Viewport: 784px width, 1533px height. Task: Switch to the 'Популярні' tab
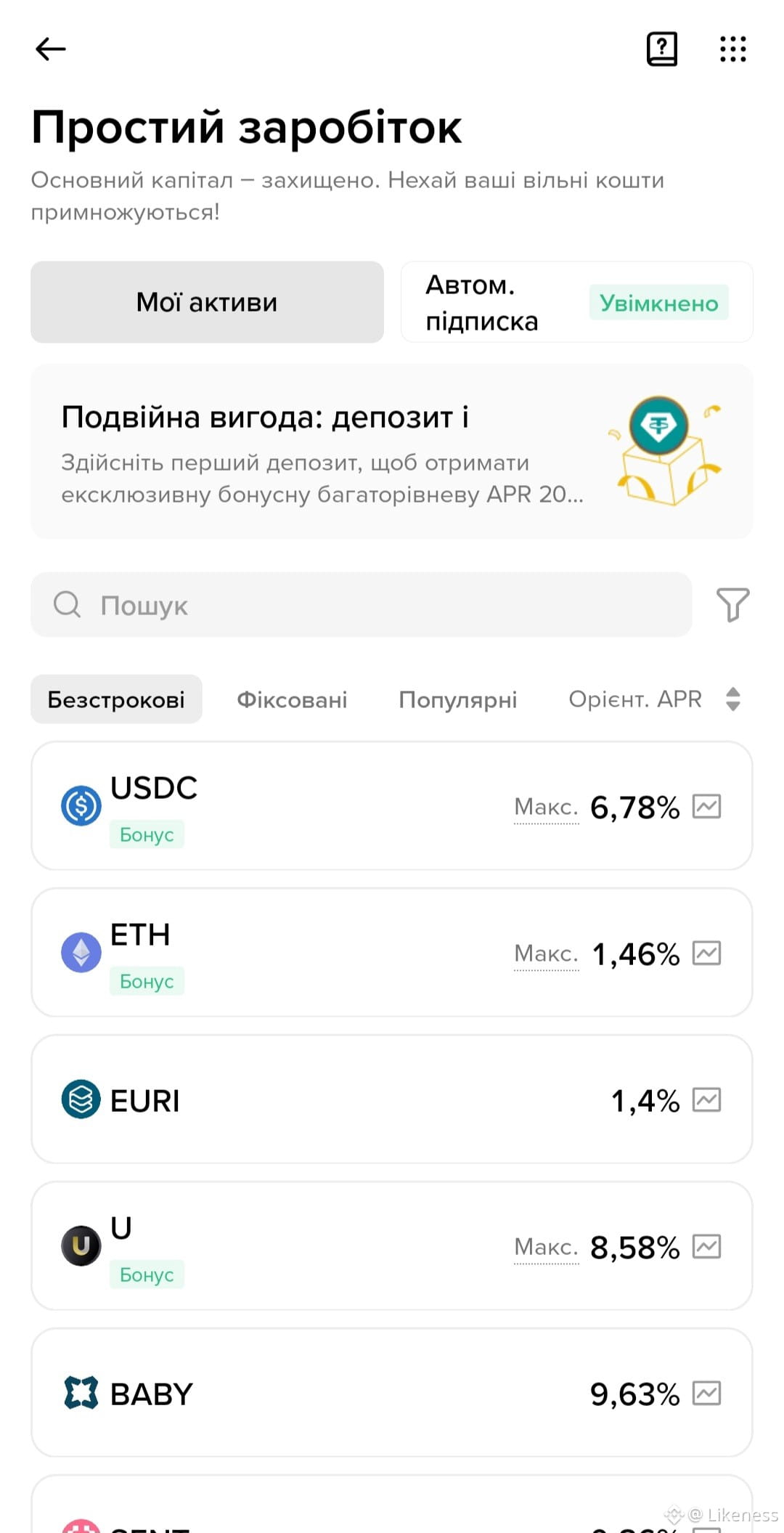click(458, 699)
